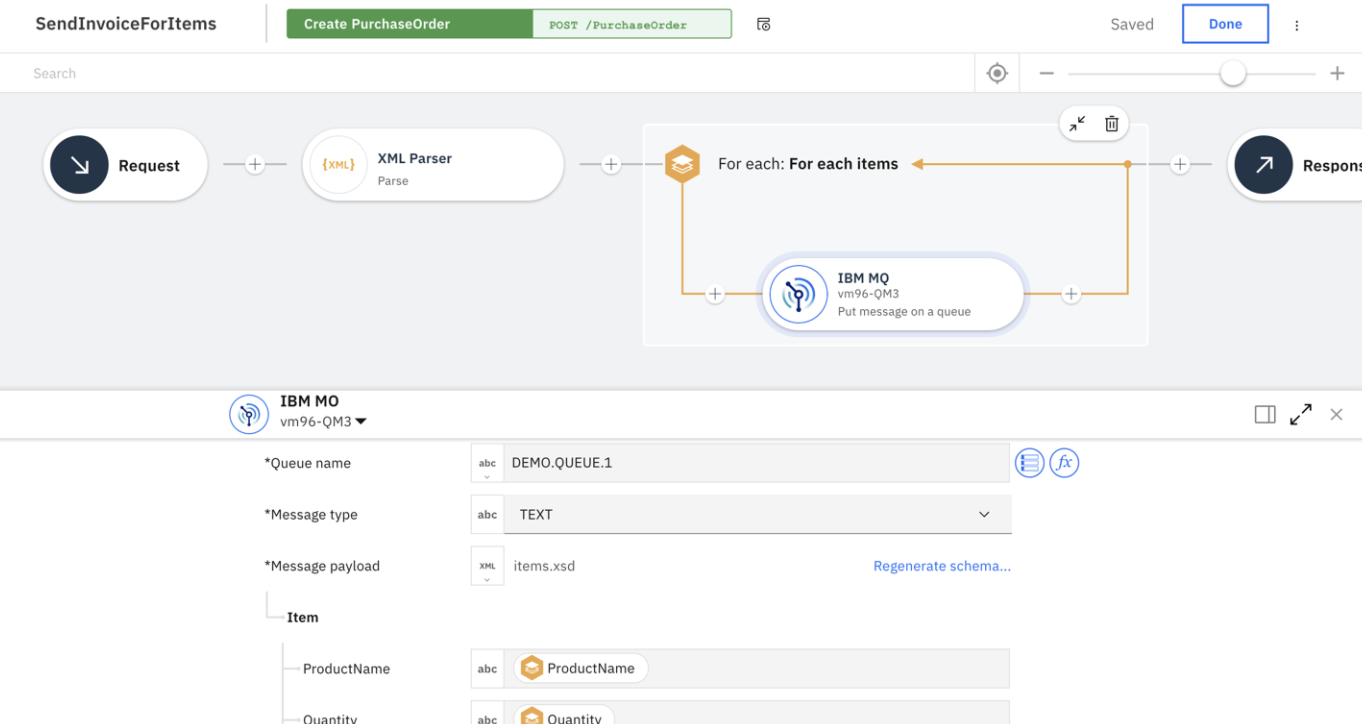Zoom out with the minus icon
The image size is (1362, 724).
(1046, 73)
